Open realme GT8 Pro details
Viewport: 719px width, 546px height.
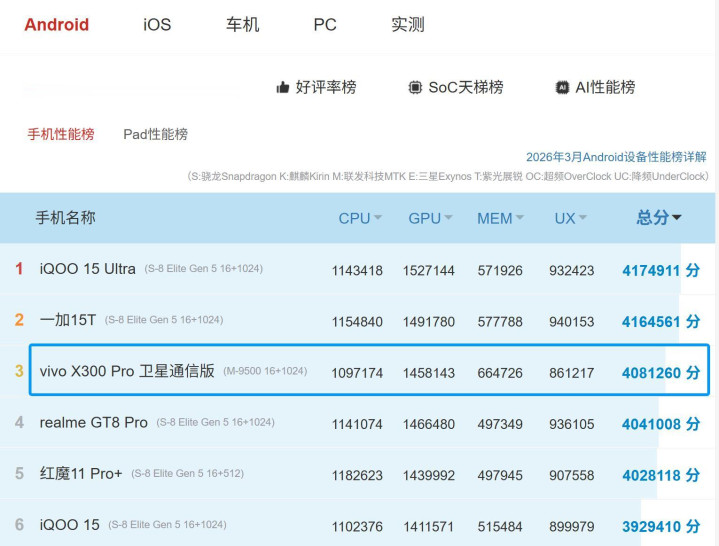pyautogui.click(x=94, y=423)
